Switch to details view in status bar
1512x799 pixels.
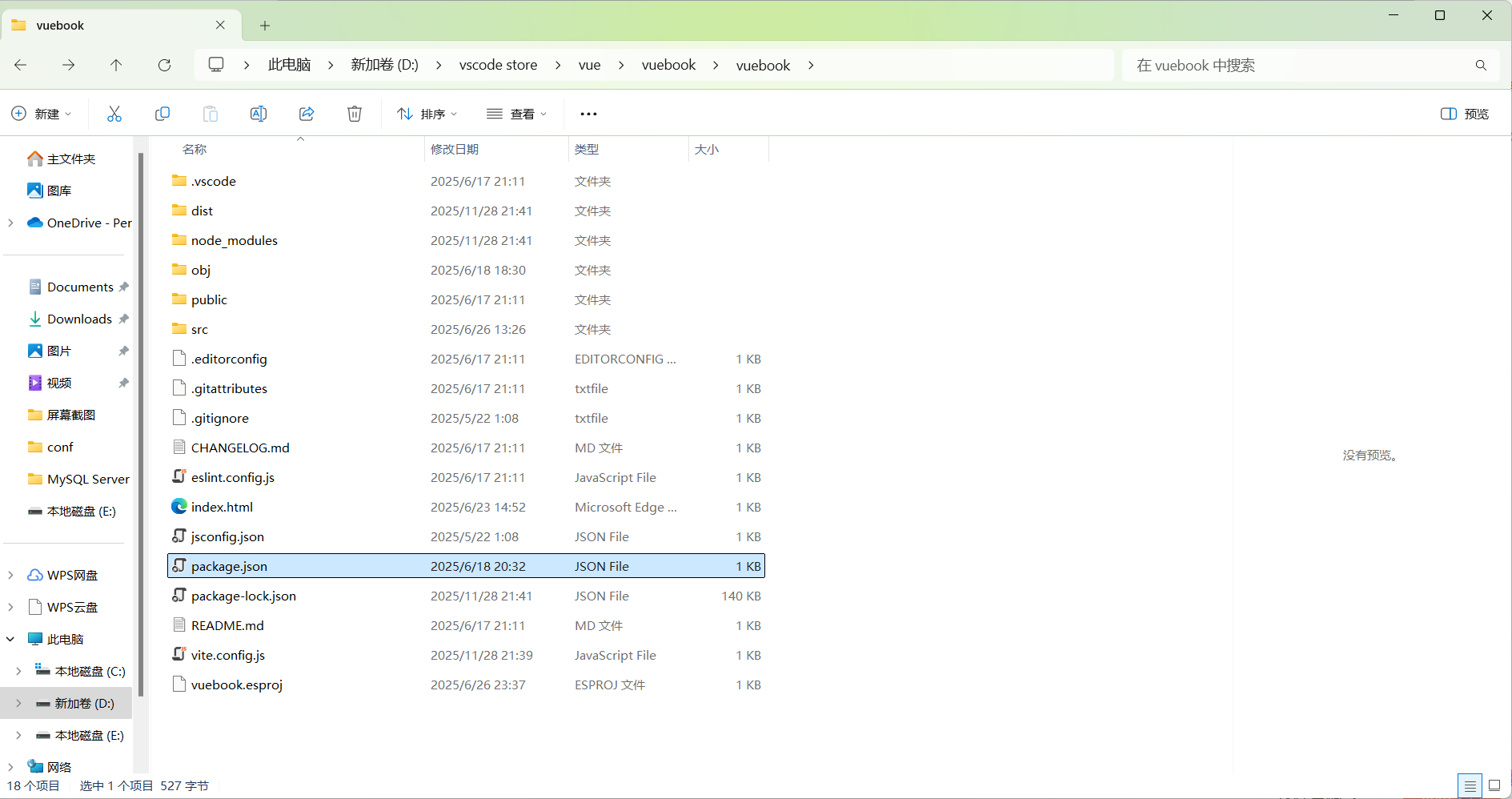pyautogui.click(x=1470, y=785)
